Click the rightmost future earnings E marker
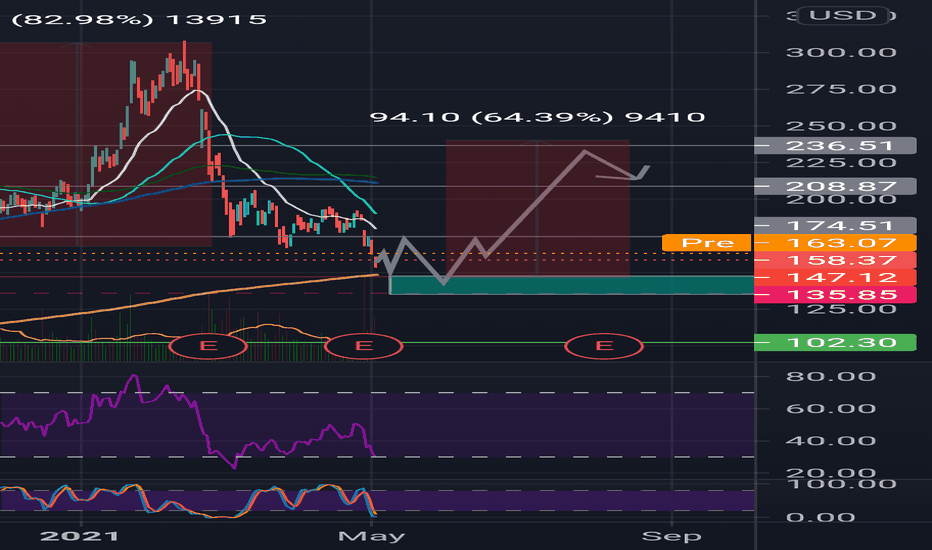Screen dimensions: 932x550 tap(604, 346)
